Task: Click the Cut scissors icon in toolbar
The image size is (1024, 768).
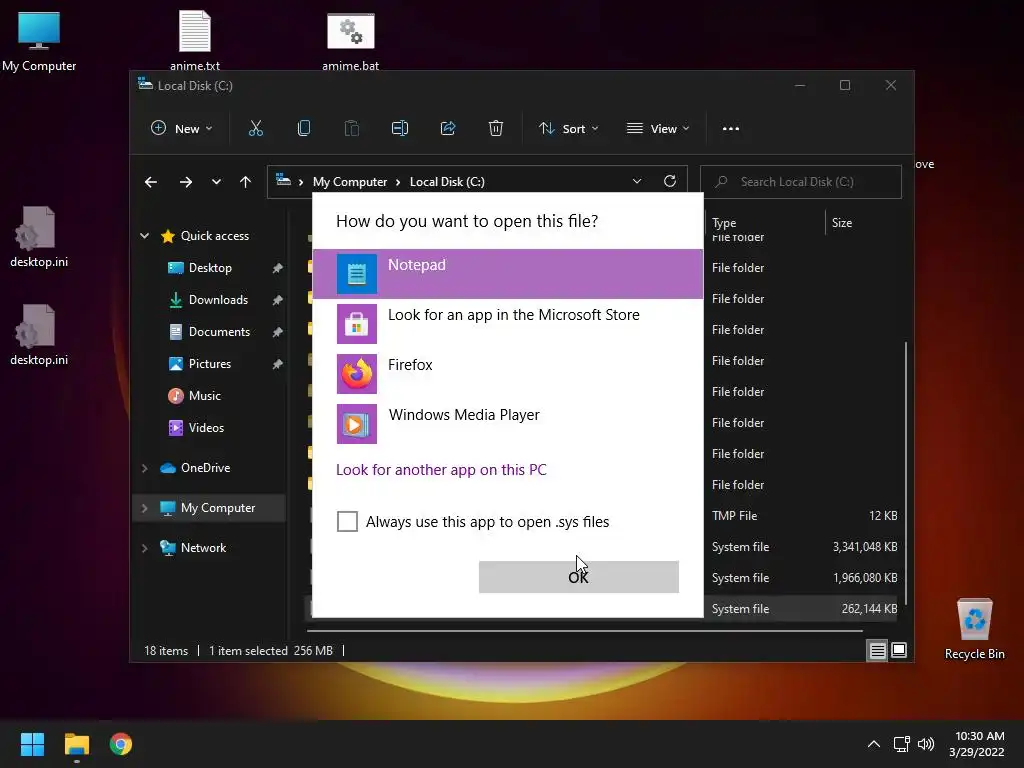Action: coord(255,129)
